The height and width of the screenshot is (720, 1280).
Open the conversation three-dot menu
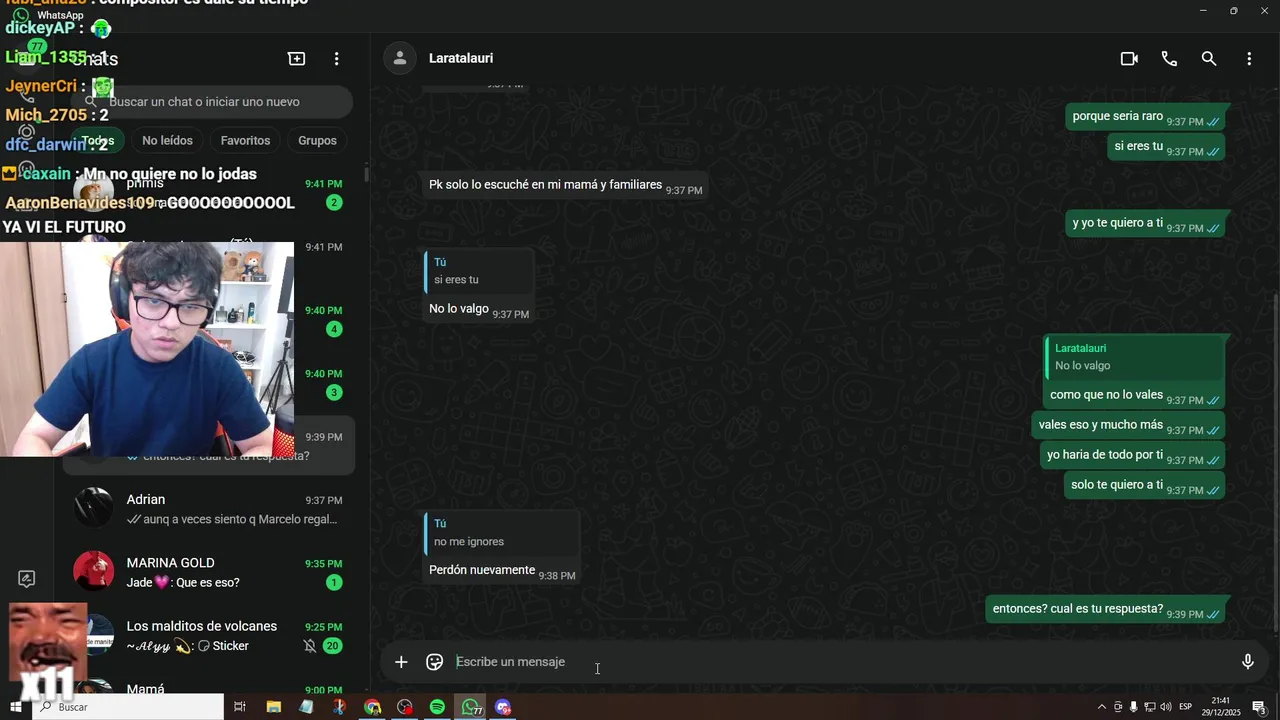[1249, 59]
